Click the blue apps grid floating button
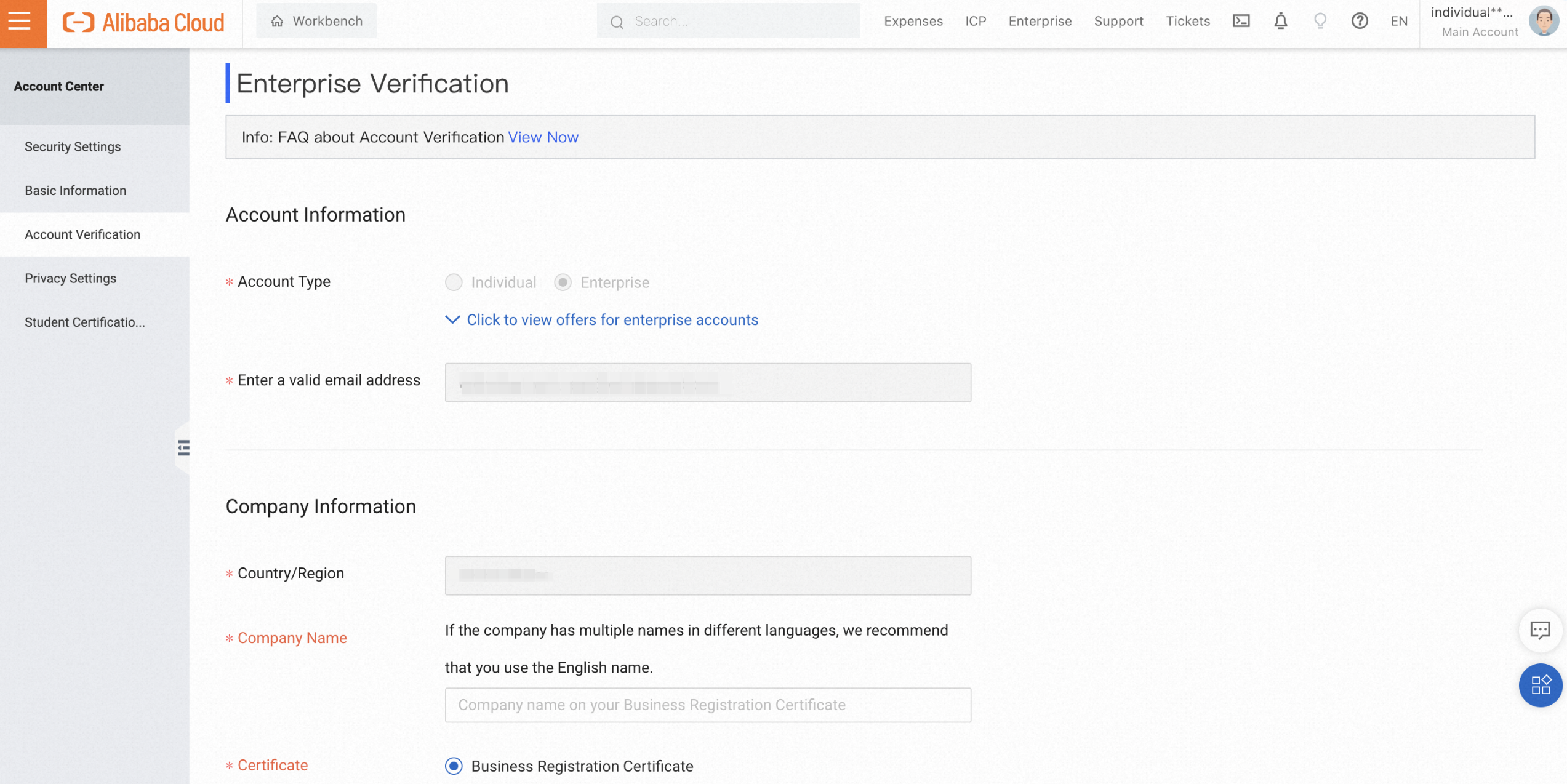 pyautogui.click(x=1541, y=685)
